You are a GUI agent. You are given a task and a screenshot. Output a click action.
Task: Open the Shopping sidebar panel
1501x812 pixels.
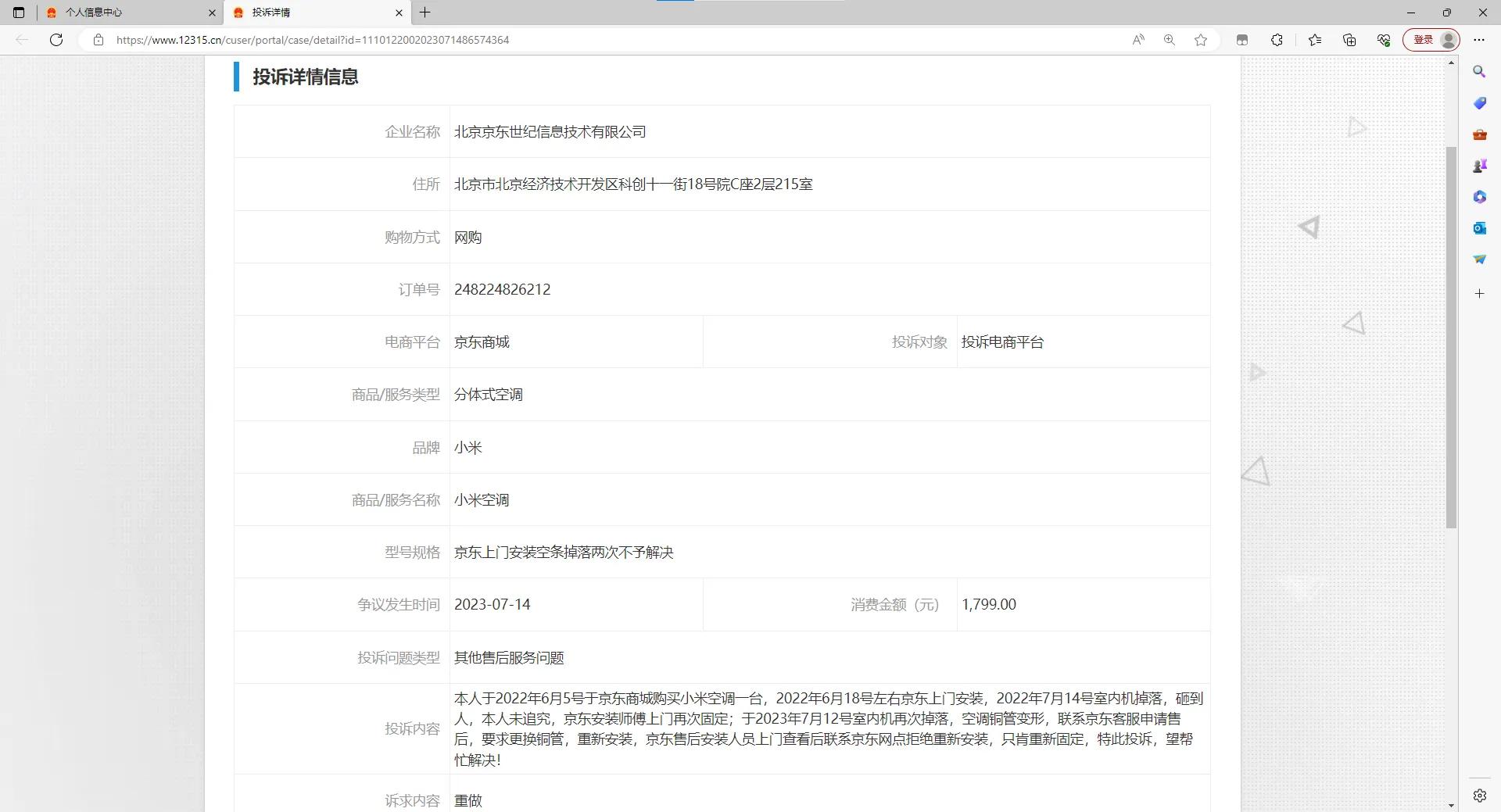pos(1479,103)
